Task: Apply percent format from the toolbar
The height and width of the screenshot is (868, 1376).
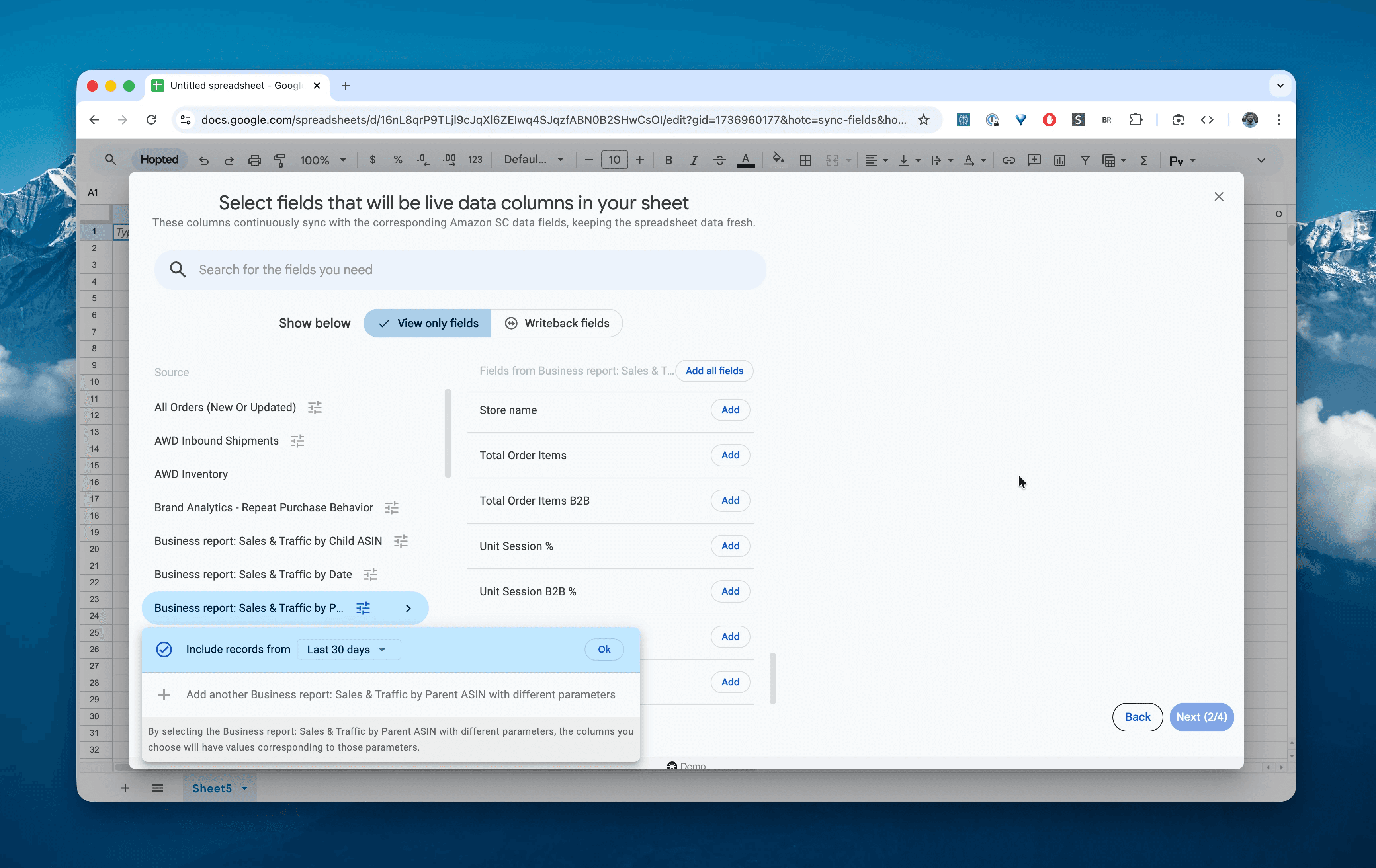Action: coord(398,160)
